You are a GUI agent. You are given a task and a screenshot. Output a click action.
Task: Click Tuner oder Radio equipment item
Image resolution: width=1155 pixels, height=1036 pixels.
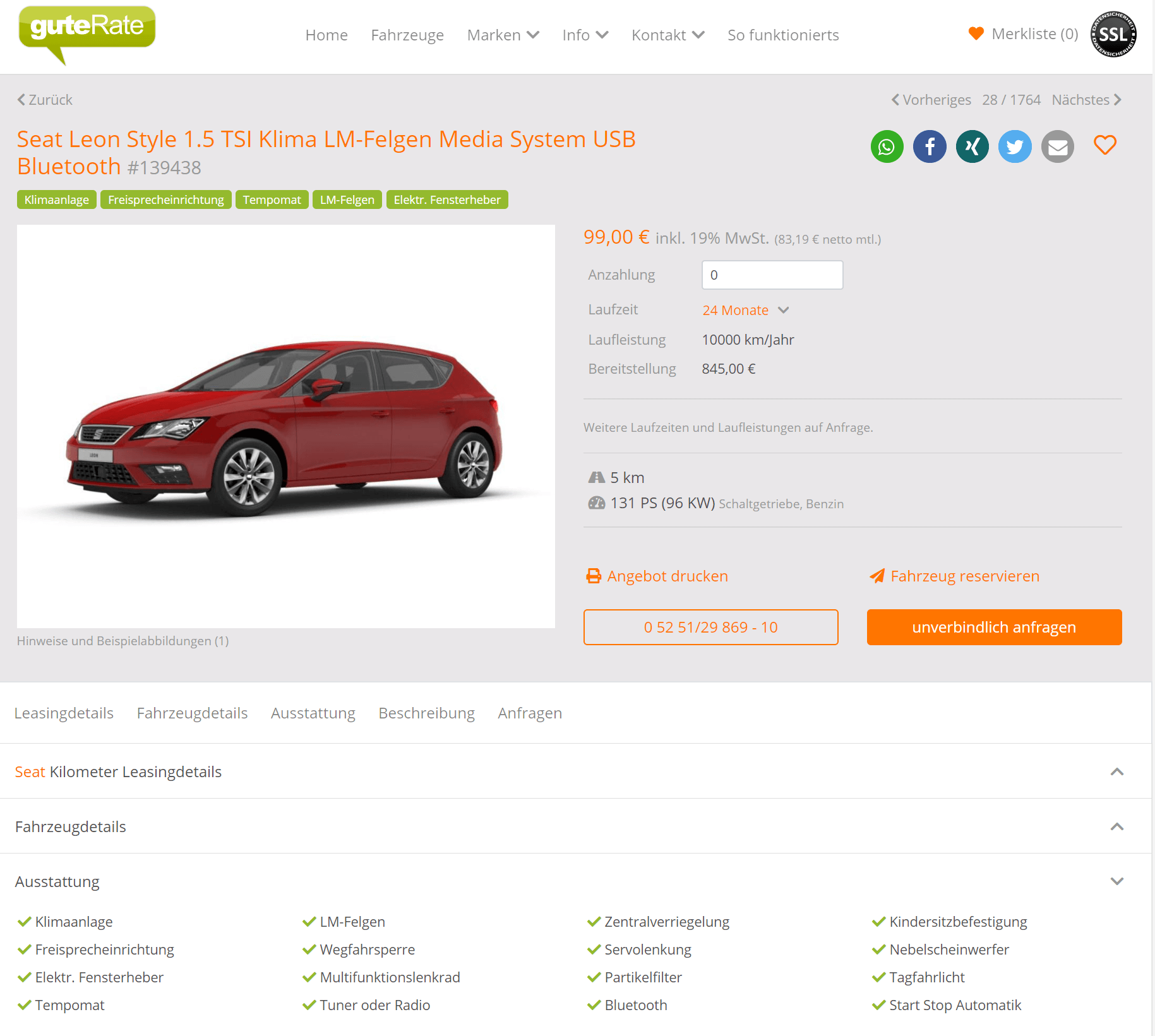click(x=375, y=1005)
